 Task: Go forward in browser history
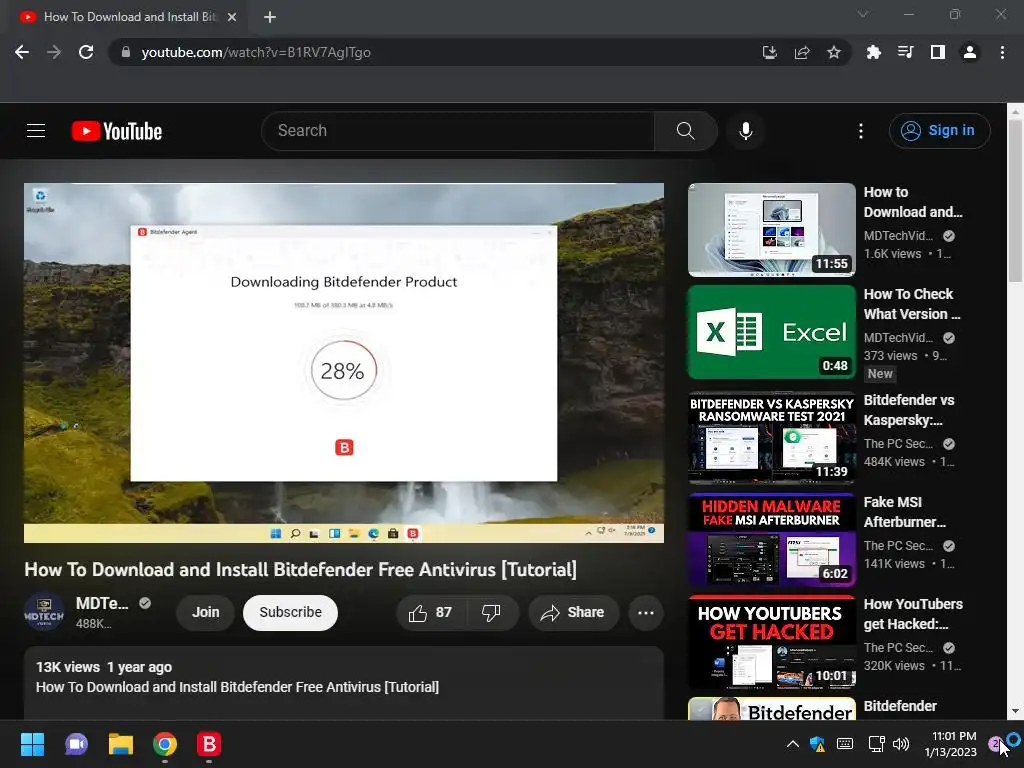[54, 52]
